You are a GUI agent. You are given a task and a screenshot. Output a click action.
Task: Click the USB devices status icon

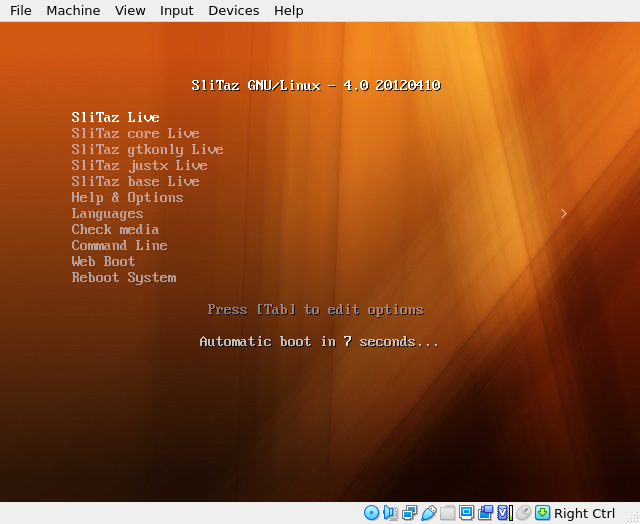(429, 513)
